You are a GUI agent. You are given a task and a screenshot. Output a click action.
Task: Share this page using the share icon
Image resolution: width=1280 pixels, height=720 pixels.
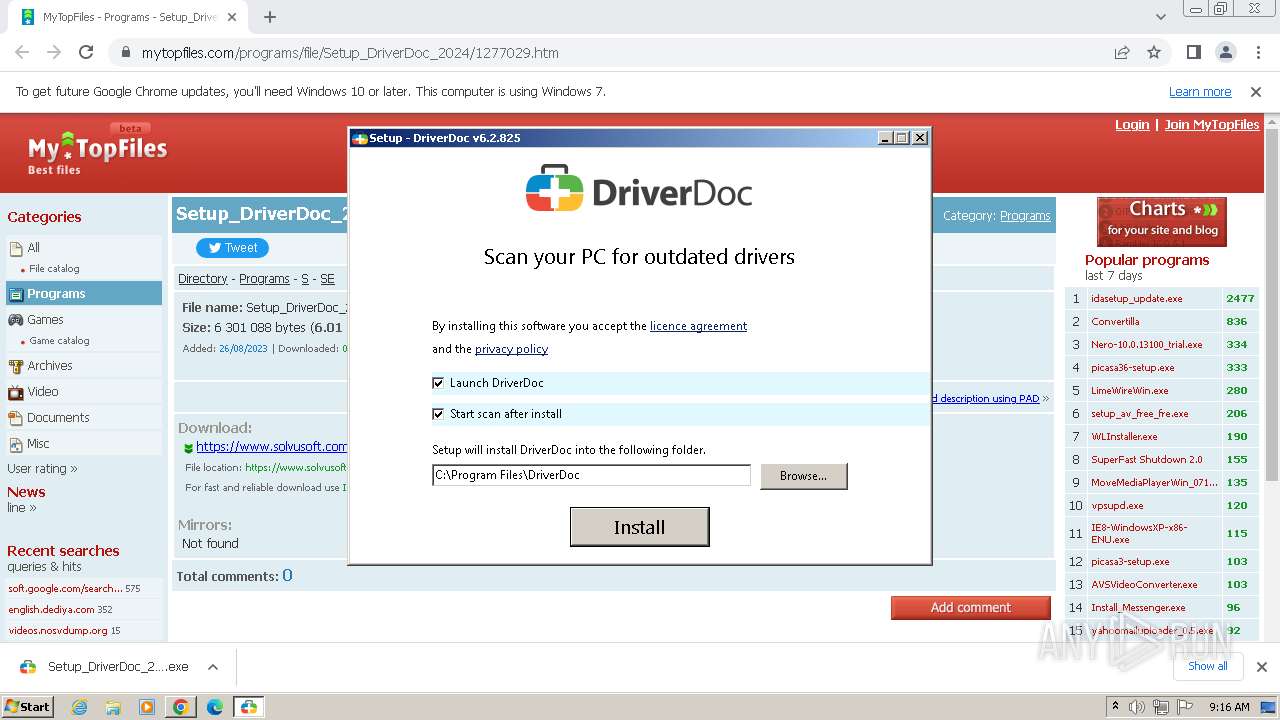coord(1122,52)
